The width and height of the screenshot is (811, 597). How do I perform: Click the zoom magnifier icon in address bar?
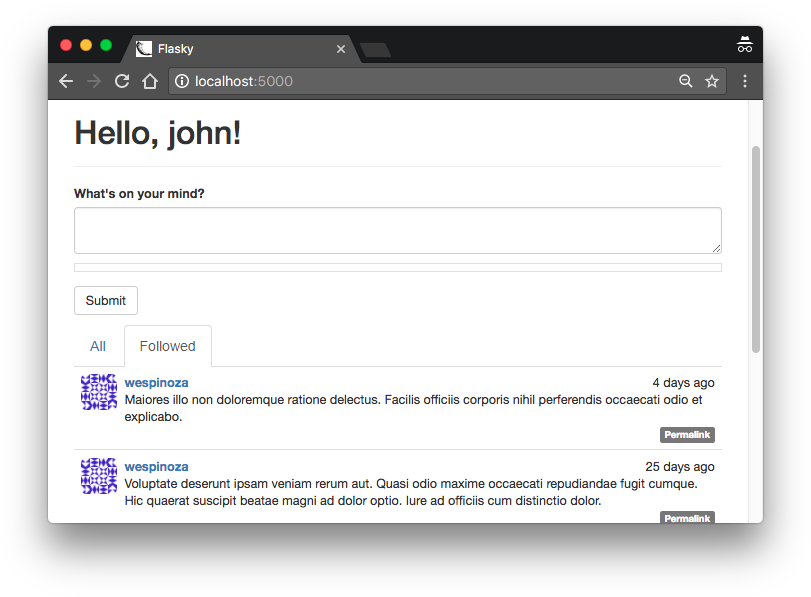(x=685, y=81)
